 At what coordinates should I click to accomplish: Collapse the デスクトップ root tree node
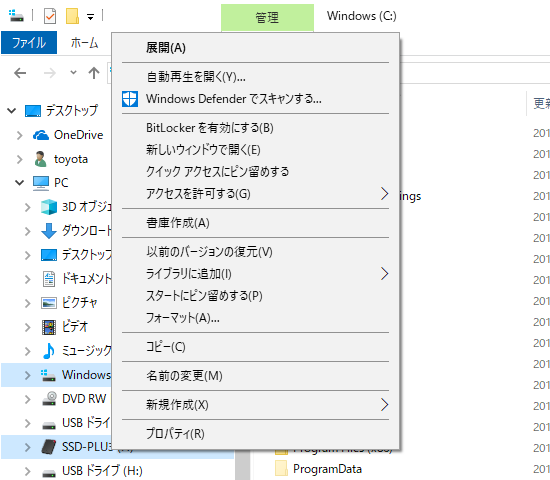click(12, 111)
